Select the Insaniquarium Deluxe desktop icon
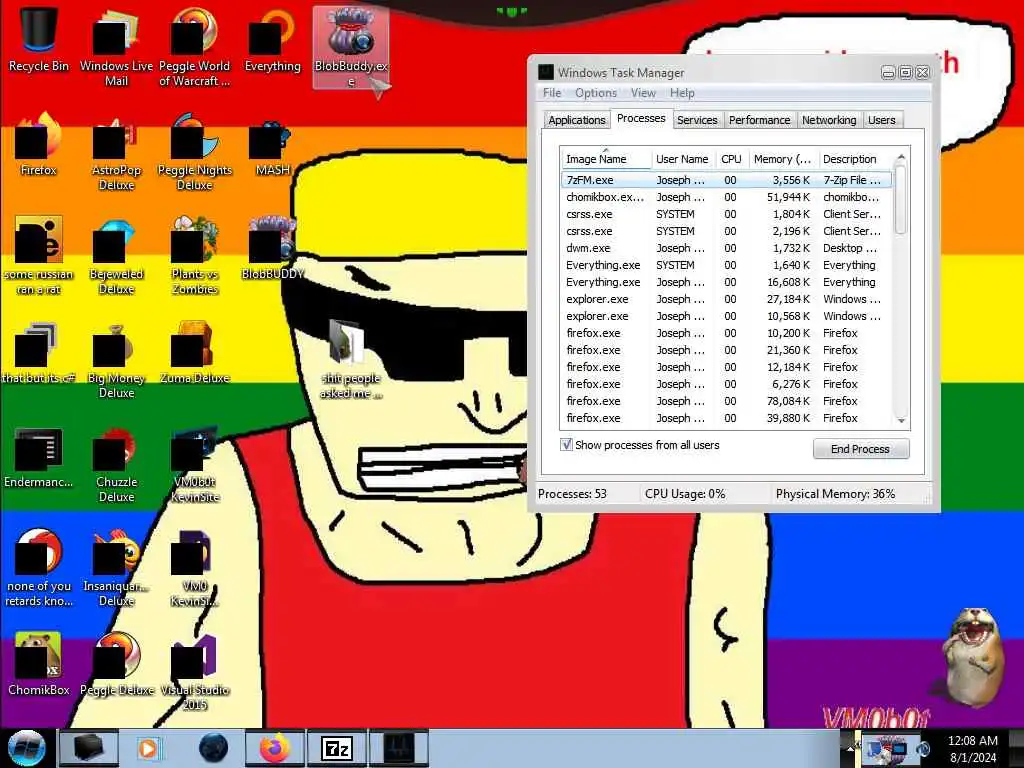Screen dimensions: 1024x768 [116, 568]
